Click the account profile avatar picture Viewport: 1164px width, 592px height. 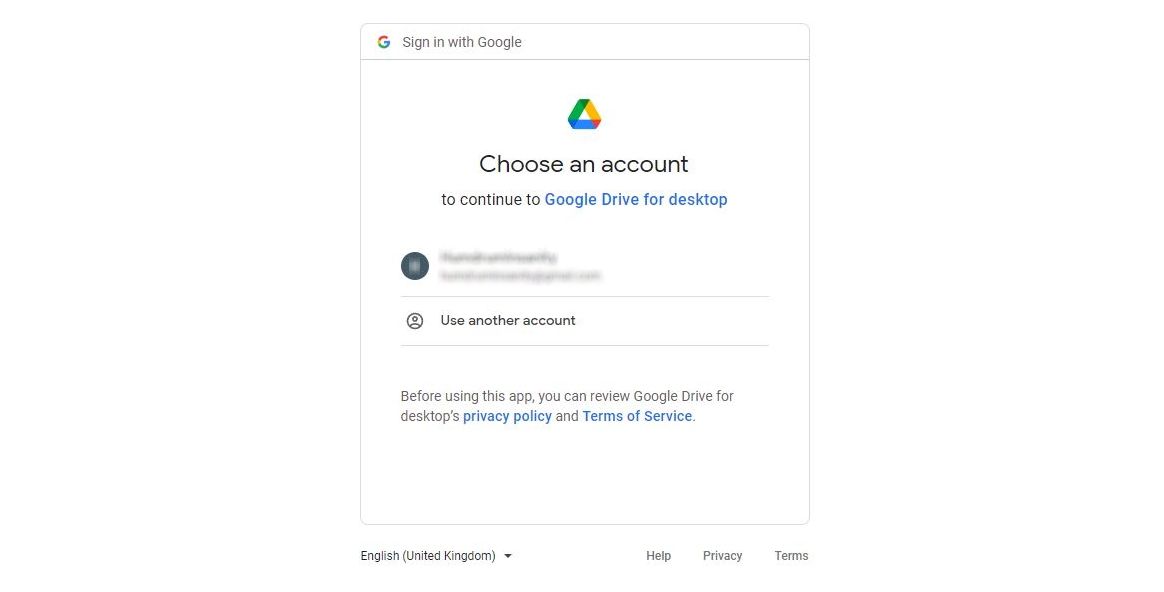[x=415, y=265]
